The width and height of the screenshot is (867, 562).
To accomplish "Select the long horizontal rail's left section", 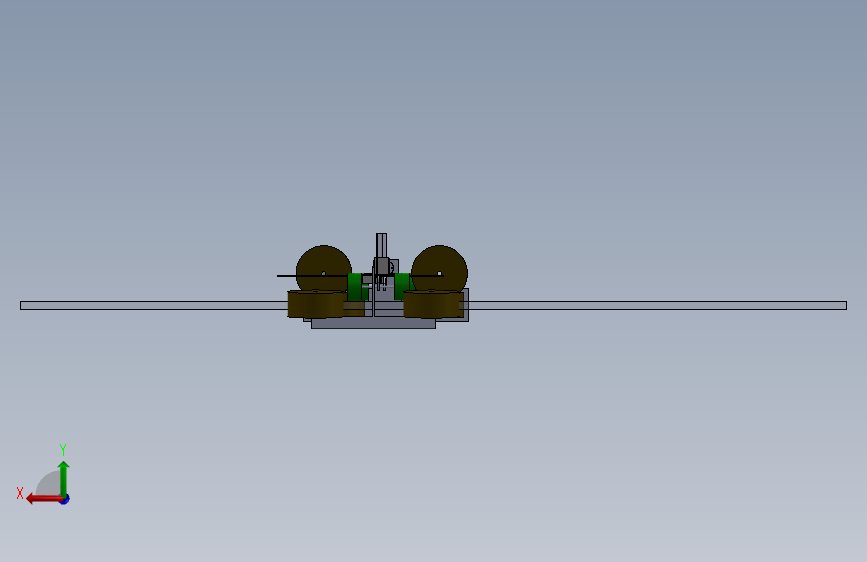I will tap(154, 305).
